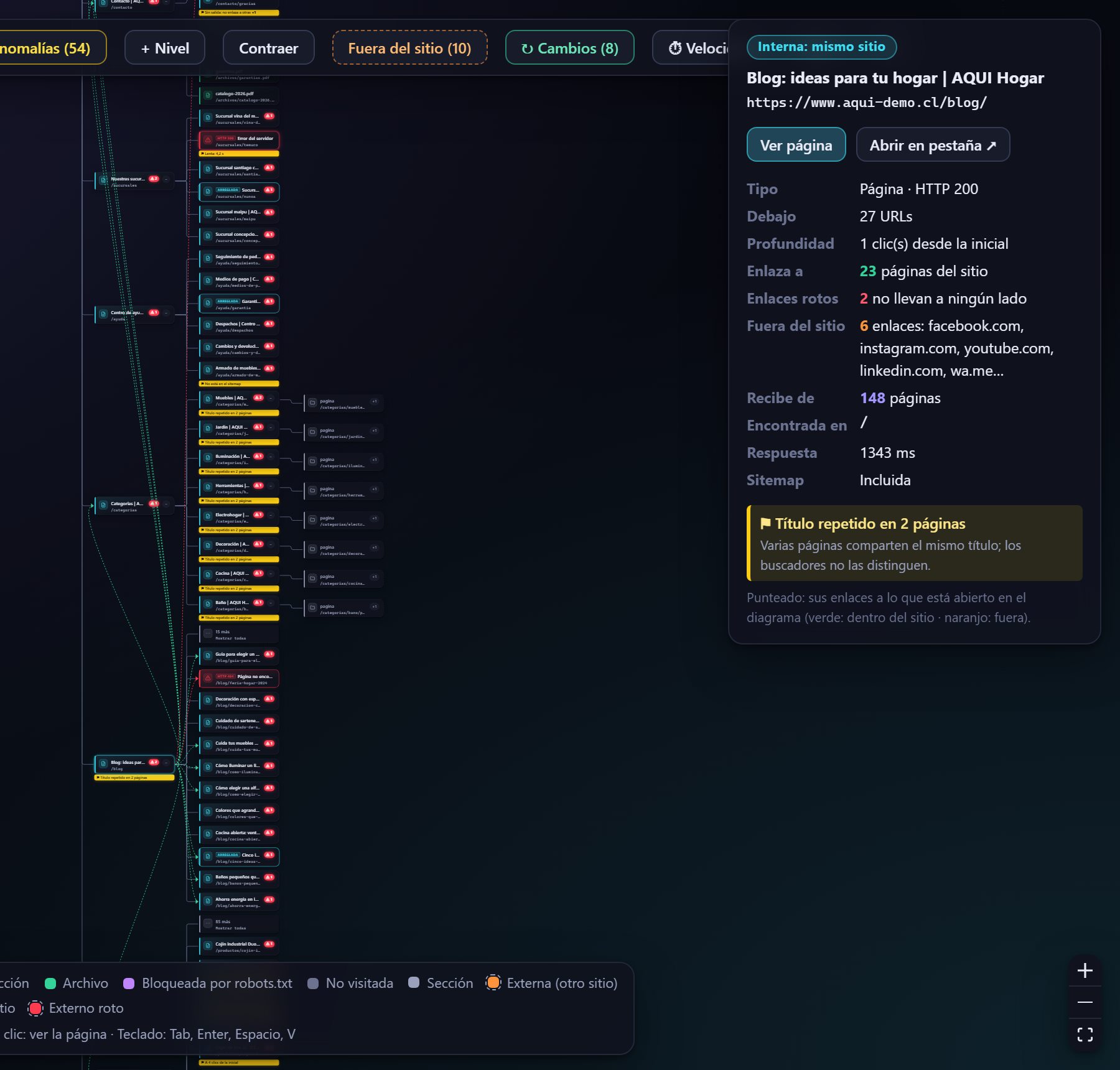This screenshot has width=1120, height=1070.
Task: Click the folder icon of /categorias/jardin pagina
Action: 312,432
